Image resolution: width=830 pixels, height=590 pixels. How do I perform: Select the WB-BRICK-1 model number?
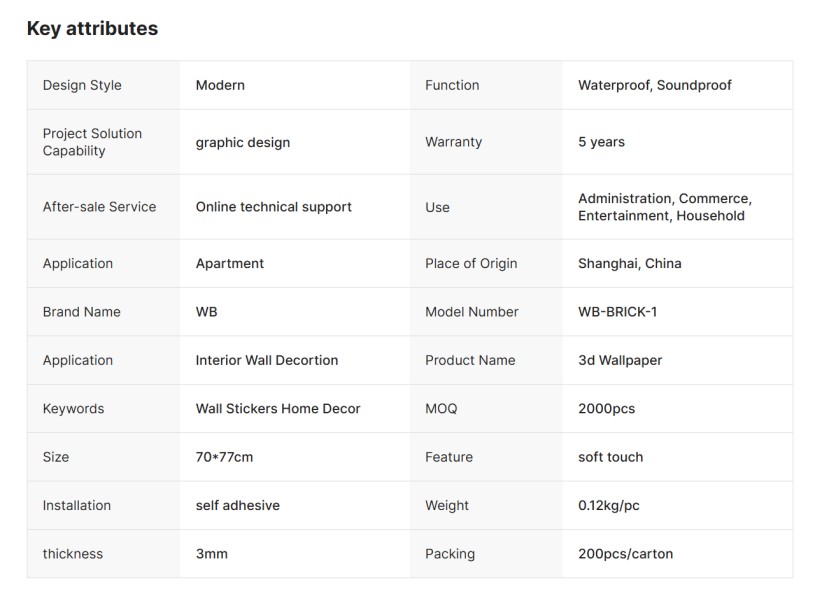pos(617,312)
